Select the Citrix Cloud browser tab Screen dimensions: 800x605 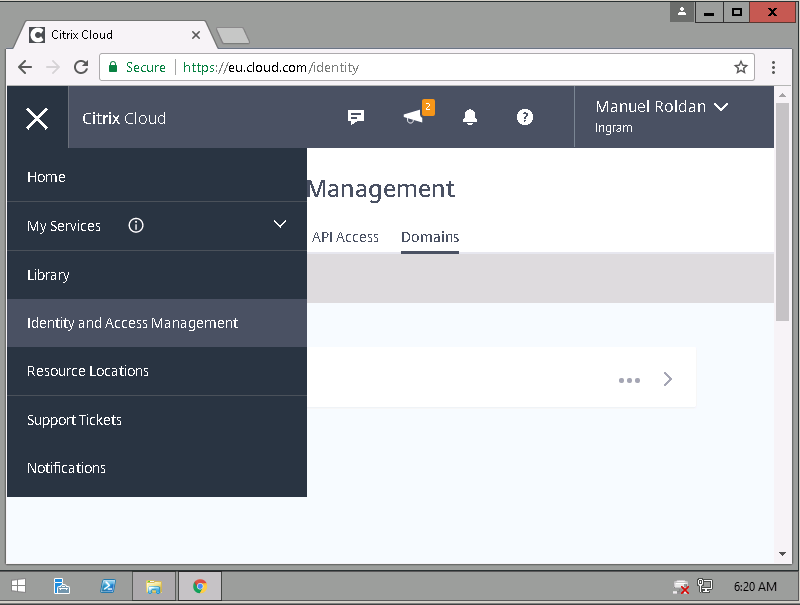point(113,35)
